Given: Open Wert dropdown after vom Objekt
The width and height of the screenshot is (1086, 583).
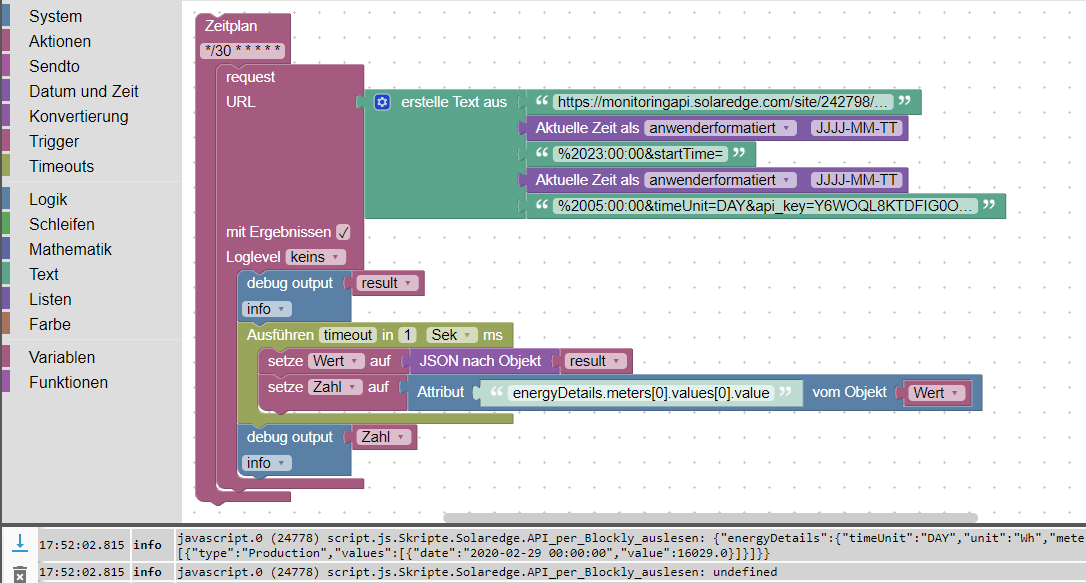Looking at the screenshot, I should tap(936, 393).
